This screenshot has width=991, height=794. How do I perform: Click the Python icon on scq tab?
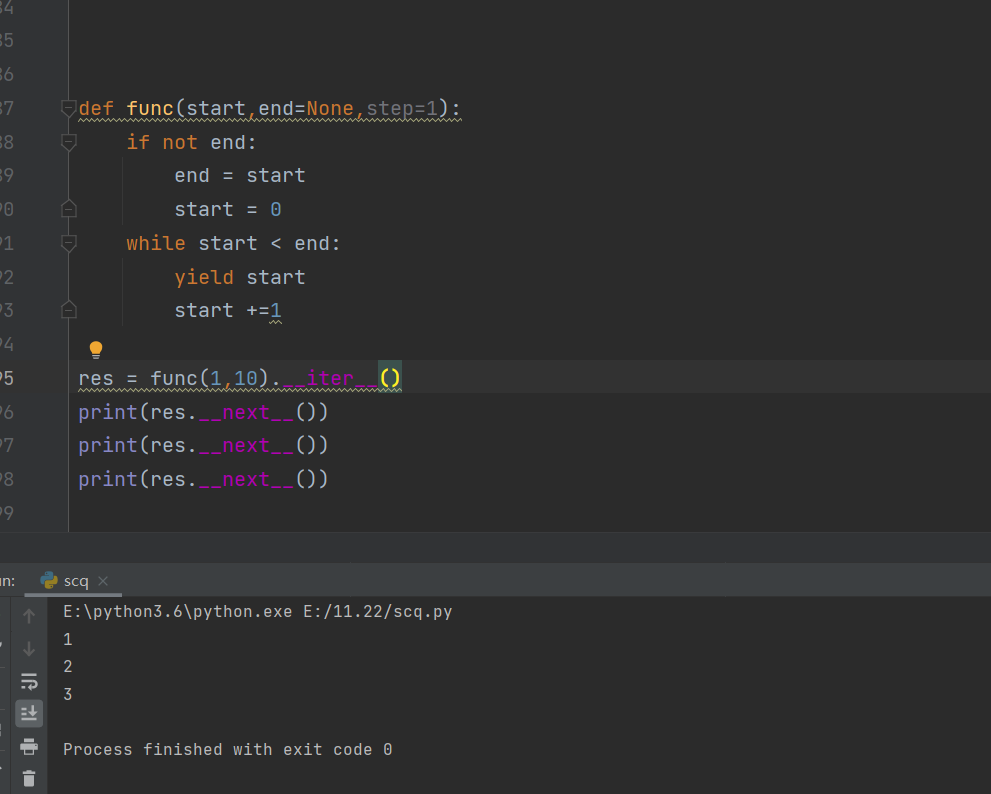(49, 580)
